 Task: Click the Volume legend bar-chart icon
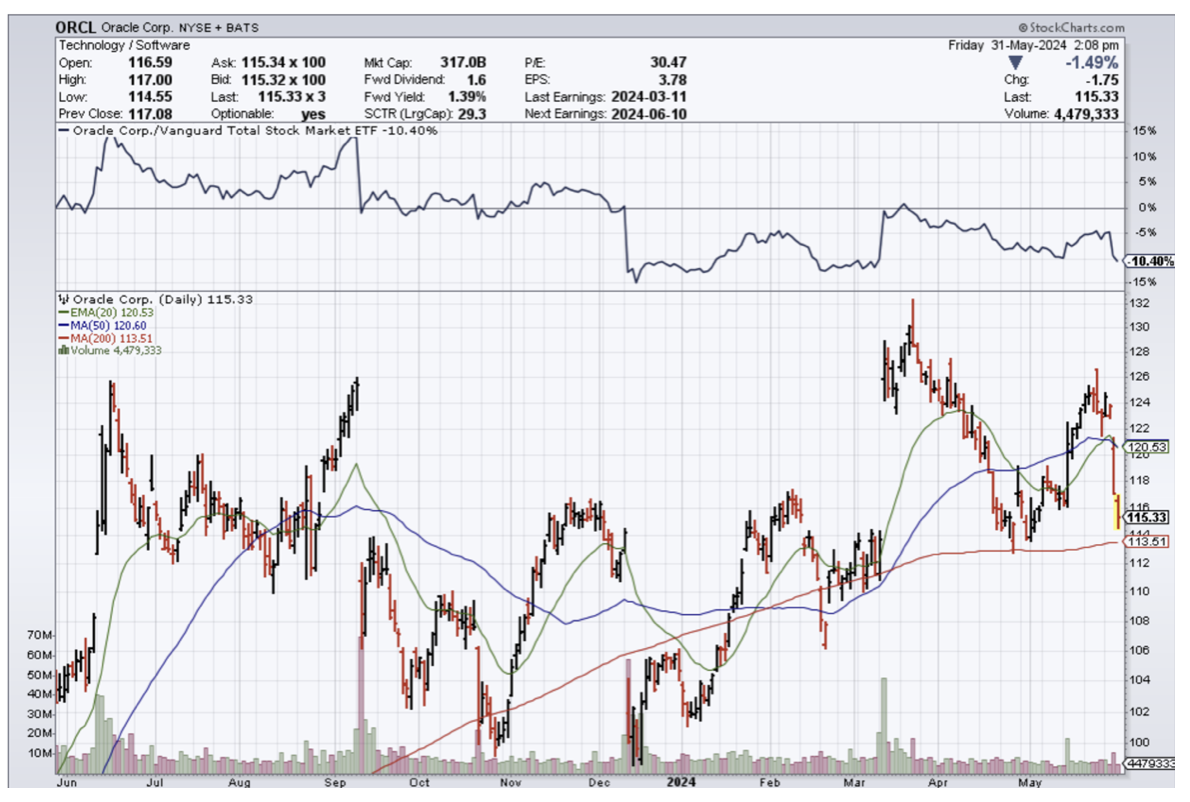[x=64, y=351]
